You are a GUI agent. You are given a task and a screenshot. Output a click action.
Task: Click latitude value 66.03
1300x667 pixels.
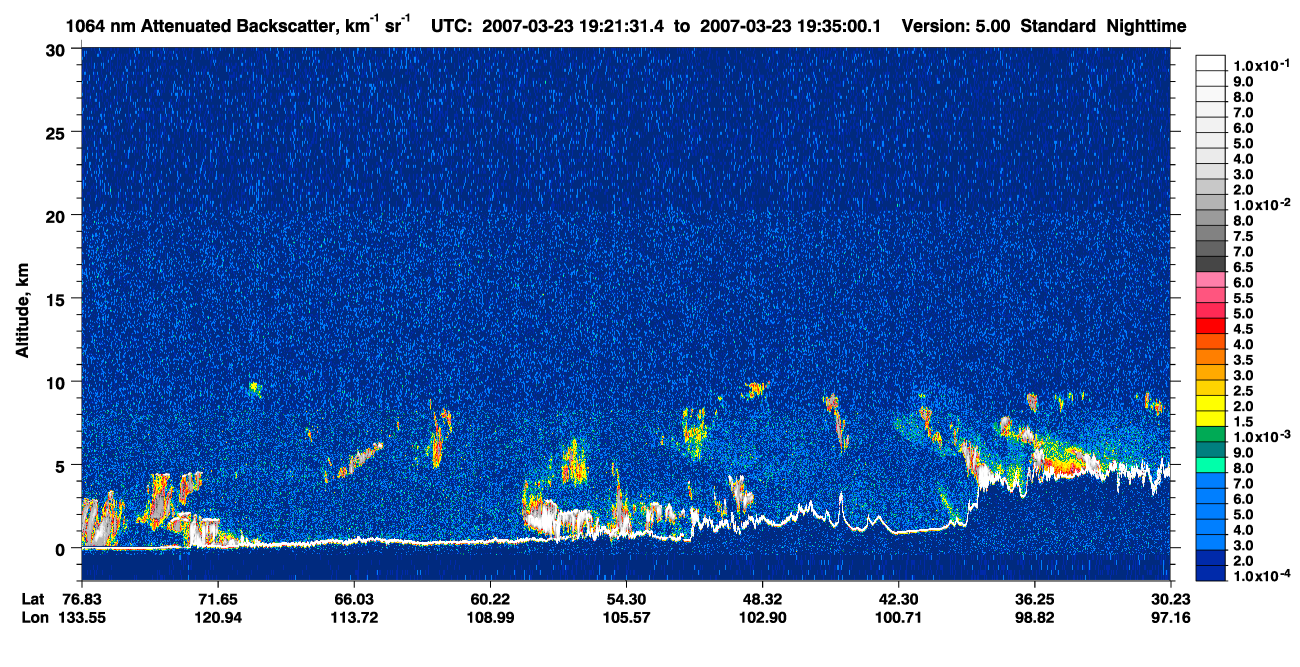point(353,598)
